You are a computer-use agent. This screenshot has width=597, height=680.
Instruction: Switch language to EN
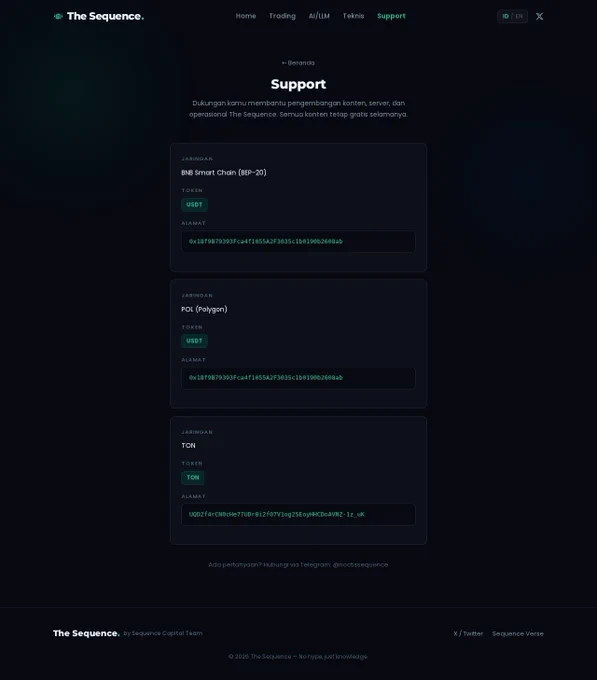click(x=519, y=16)
